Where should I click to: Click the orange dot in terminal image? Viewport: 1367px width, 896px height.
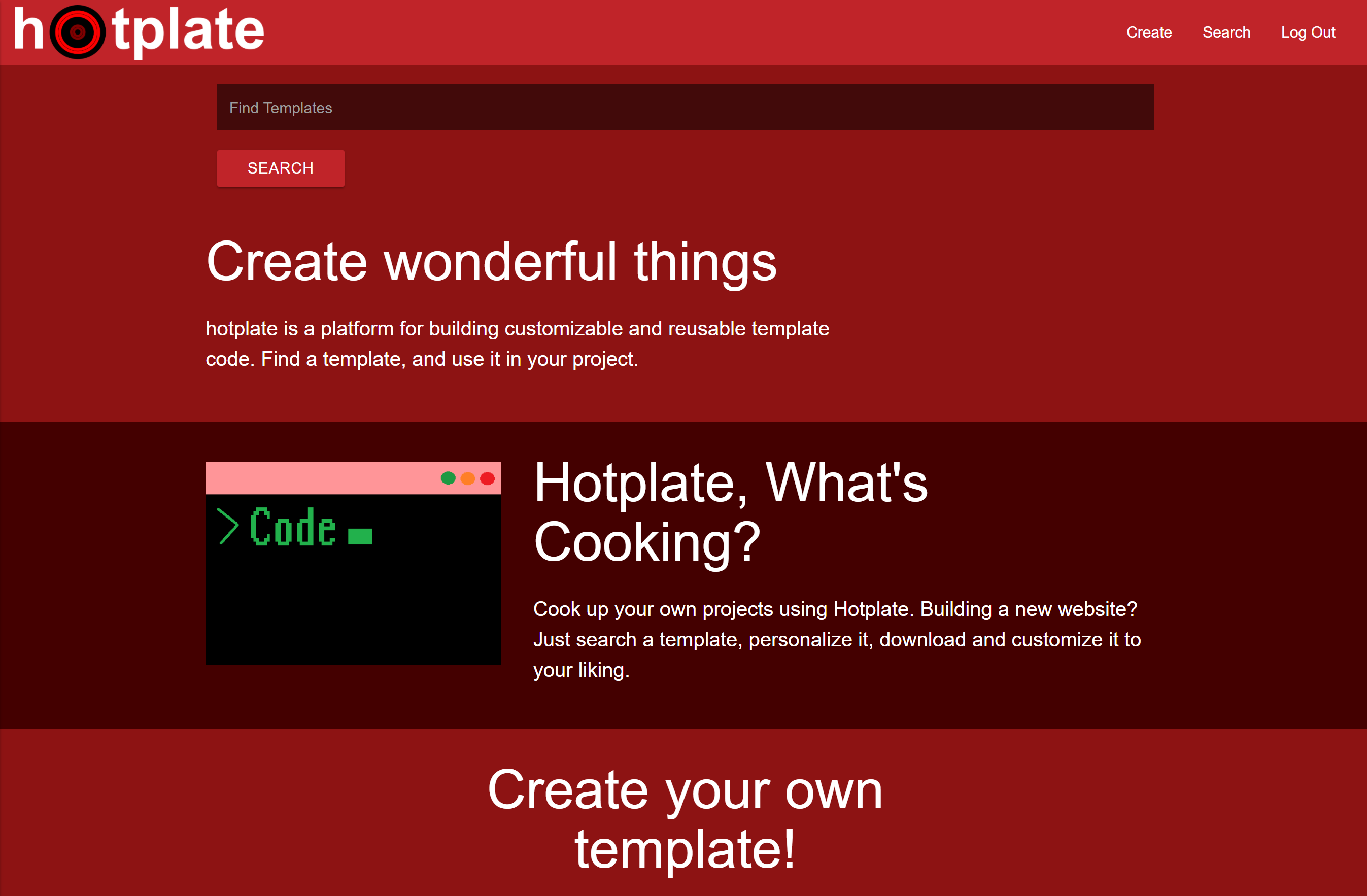click(467, 478)
